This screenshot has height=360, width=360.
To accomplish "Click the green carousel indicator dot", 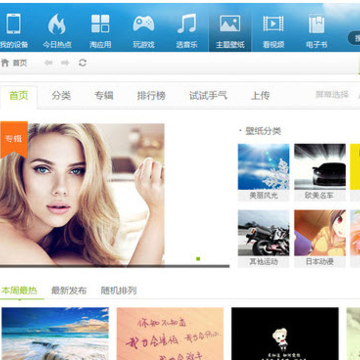I will tap(198, 259).
